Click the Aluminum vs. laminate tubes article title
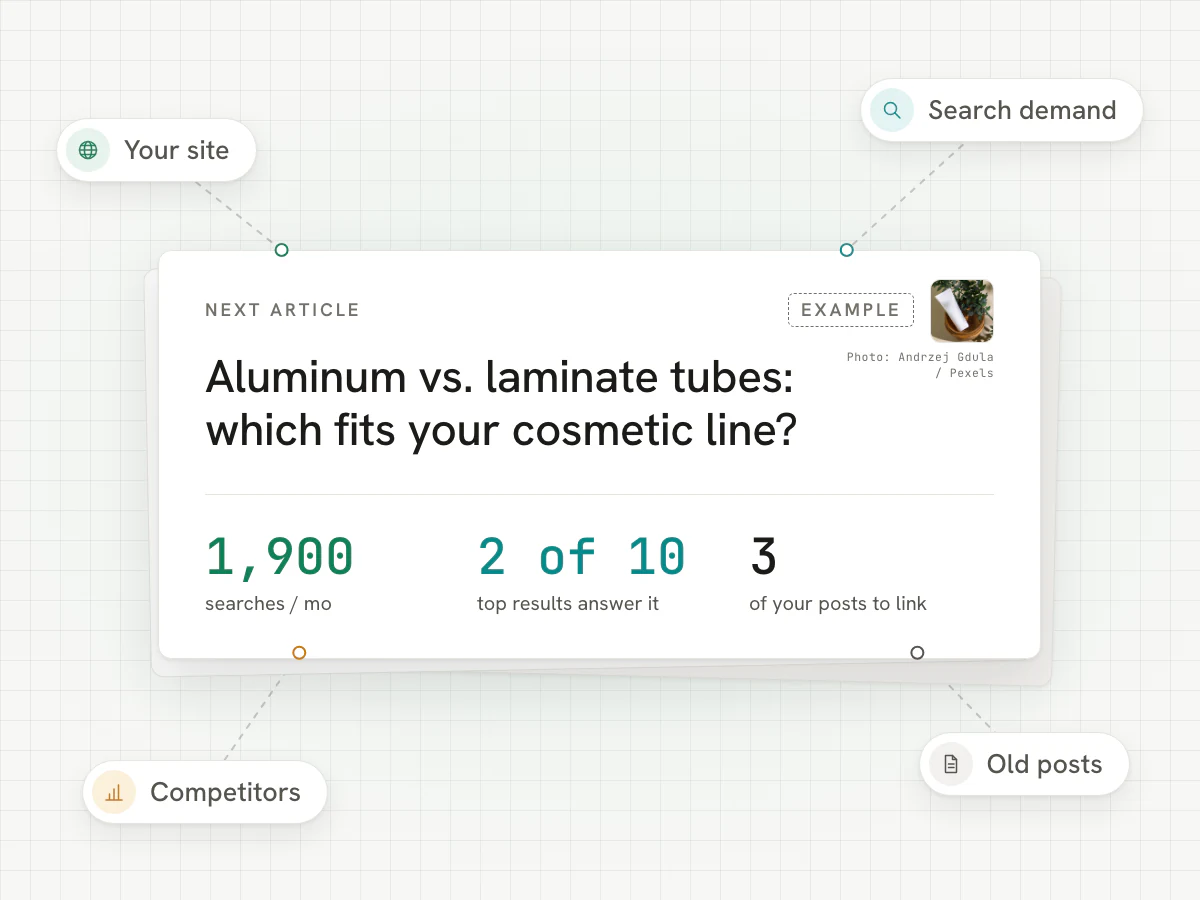This screenshot has width=1200, height=900. tap(500, 404)
